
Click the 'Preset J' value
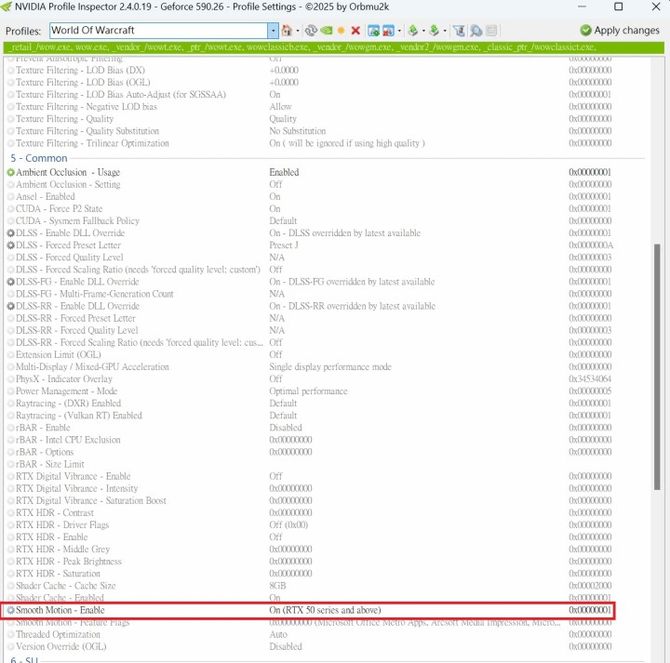284,245
